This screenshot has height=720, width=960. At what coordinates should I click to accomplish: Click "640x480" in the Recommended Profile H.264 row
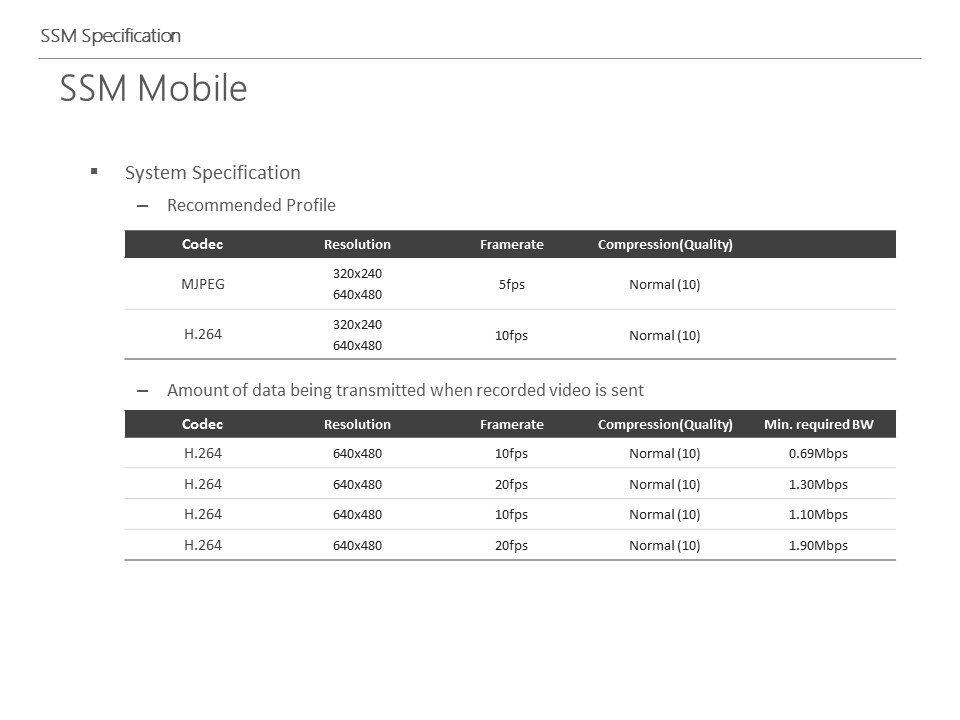click(x=358, y=345)
